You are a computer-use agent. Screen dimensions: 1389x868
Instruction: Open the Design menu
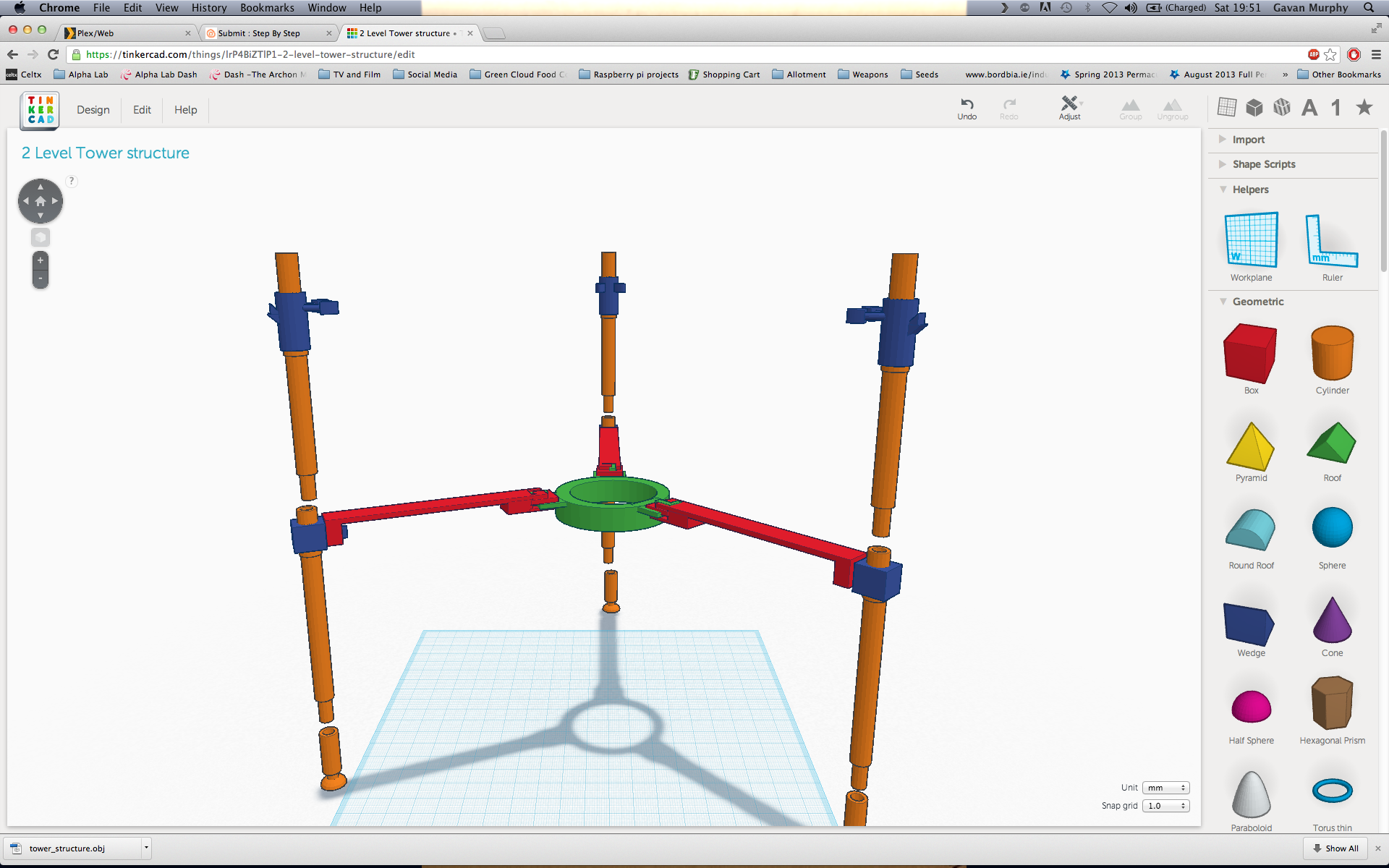tap(93, 110)
